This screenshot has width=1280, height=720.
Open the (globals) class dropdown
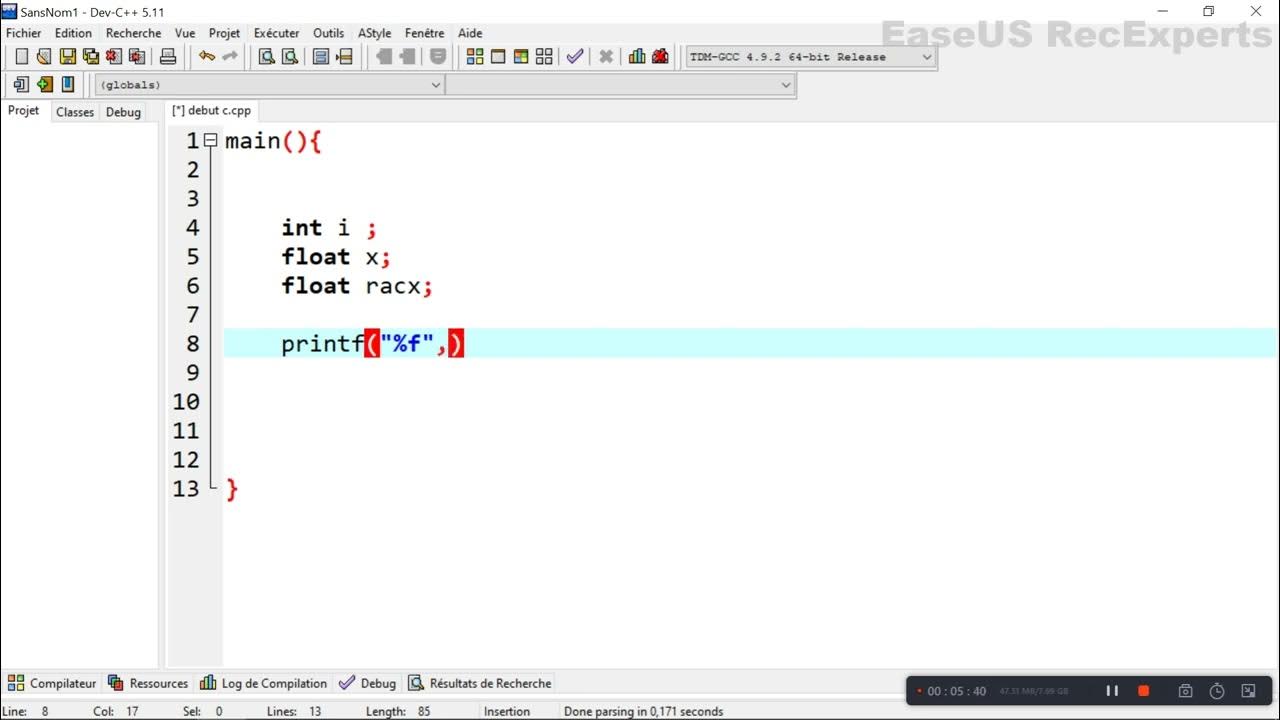[x=270, y=85]
